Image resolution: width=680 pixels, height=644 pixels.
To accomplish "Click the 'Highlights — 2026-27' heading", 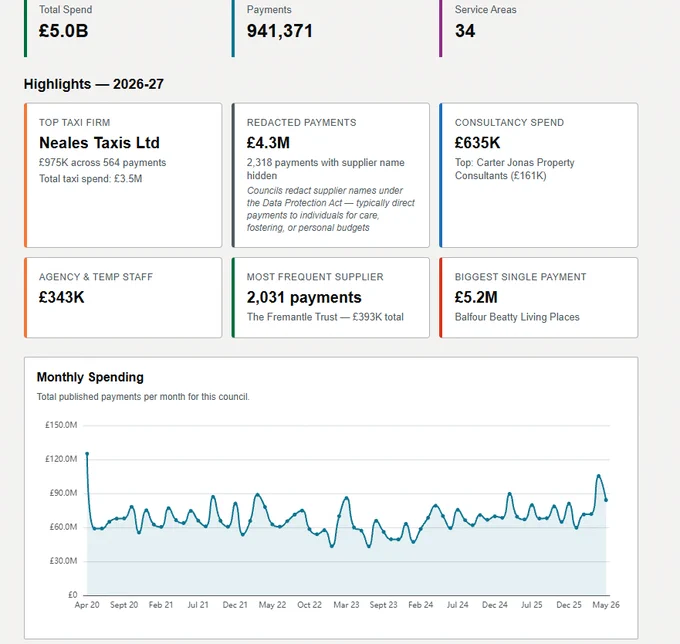I will 94,84.
